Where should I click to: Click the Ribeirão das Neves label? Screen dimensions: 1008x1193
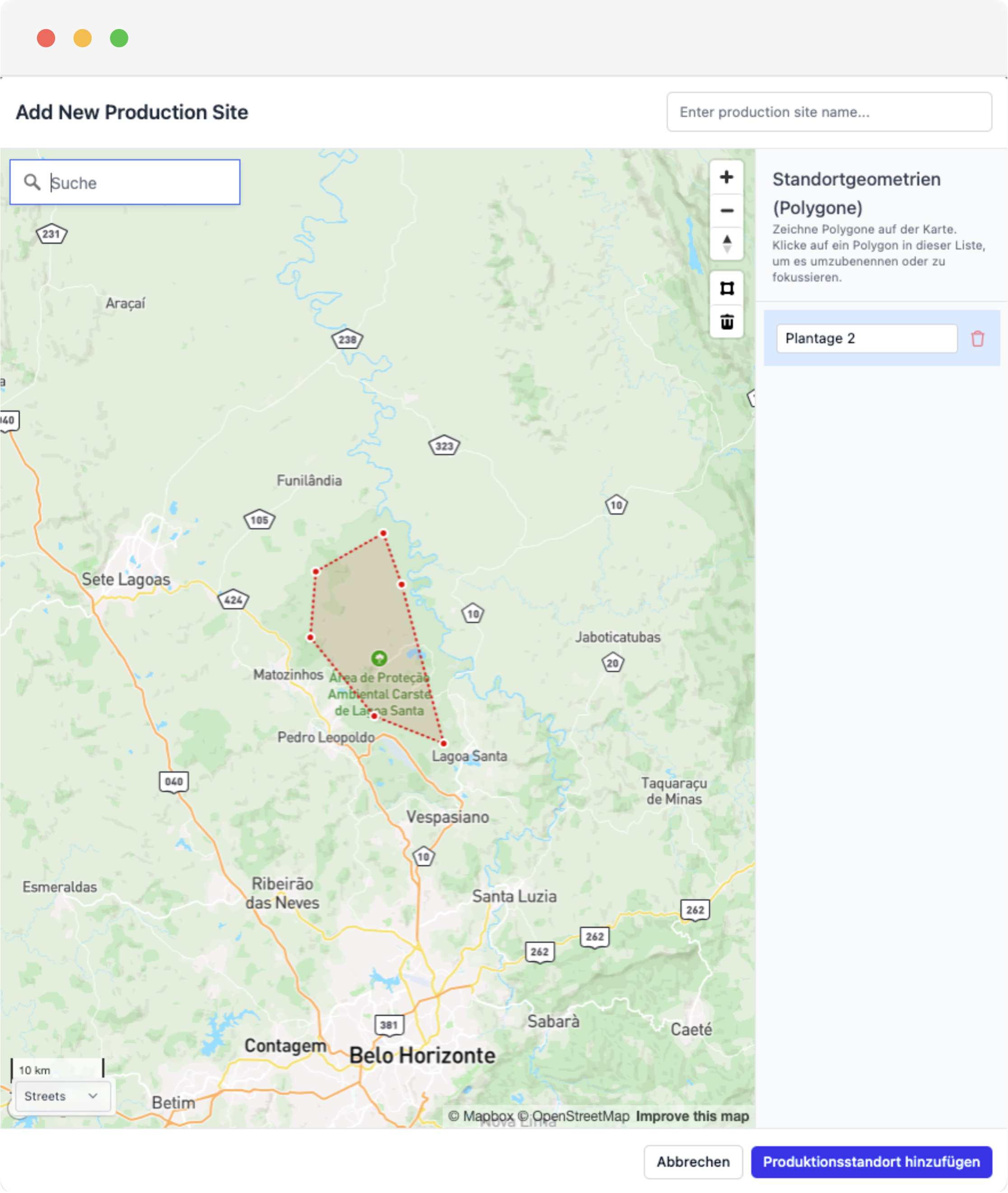pos(282,893)
